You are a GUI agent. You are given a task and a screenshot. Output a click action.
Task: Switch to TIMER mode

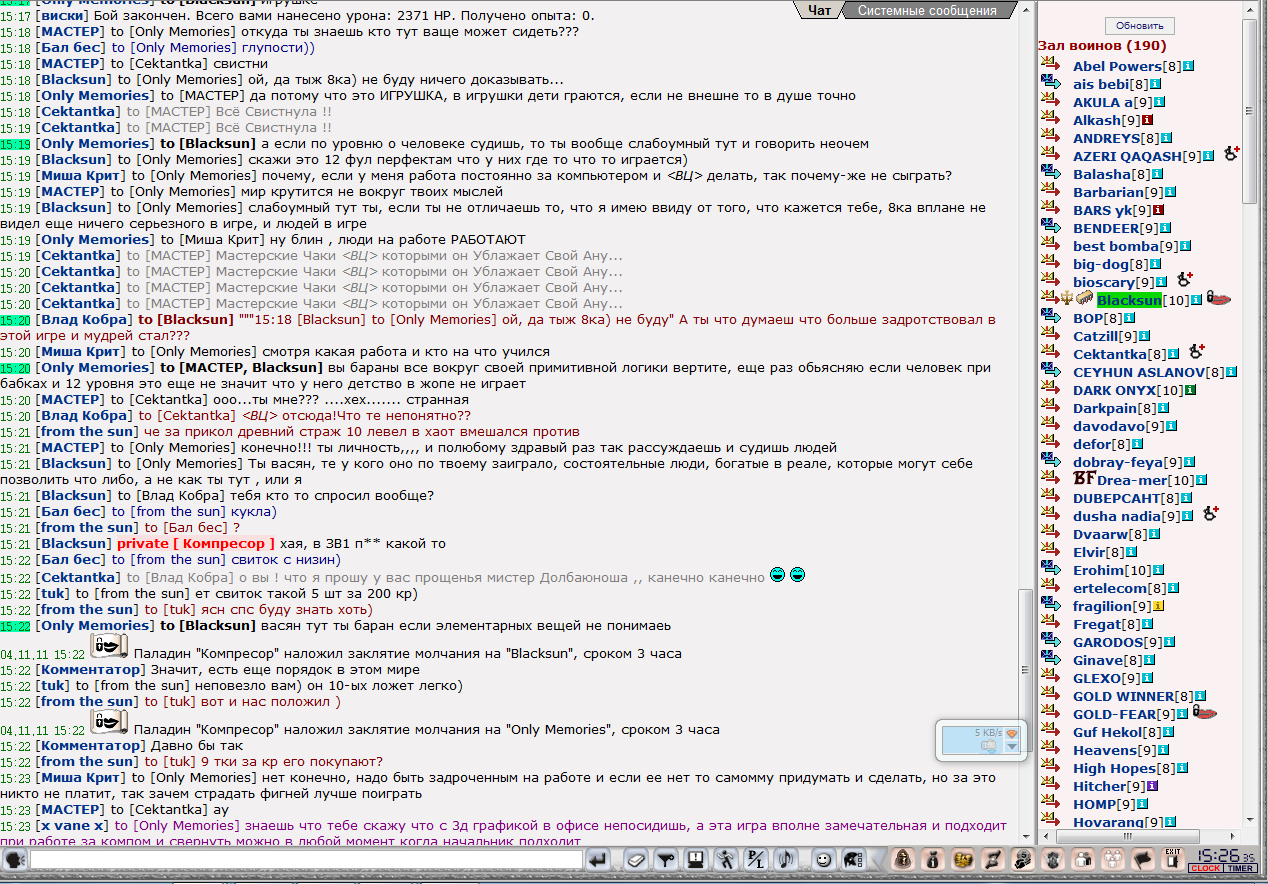pos(1240,868)
